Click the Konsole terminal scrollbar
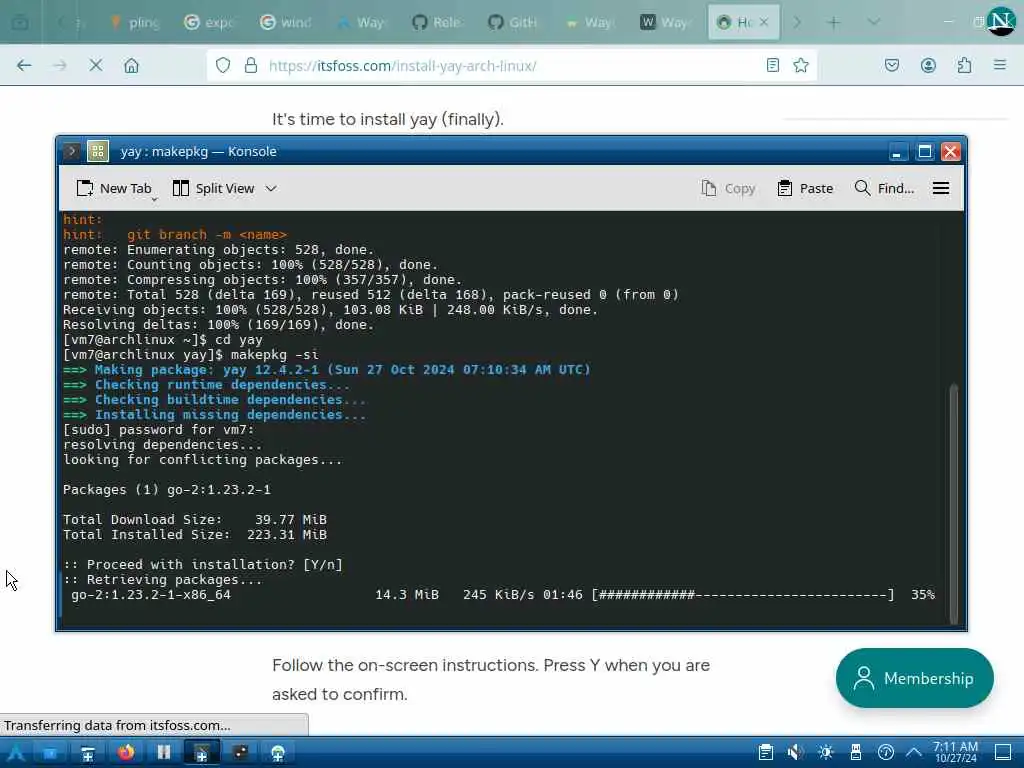 953,504
